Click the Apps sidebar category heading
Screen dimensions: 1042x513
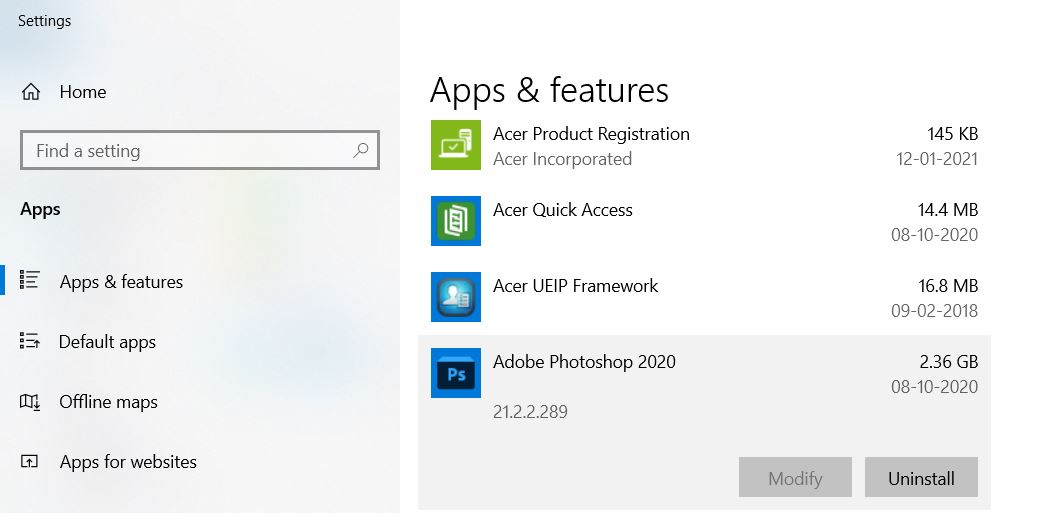tap(41, 210)
